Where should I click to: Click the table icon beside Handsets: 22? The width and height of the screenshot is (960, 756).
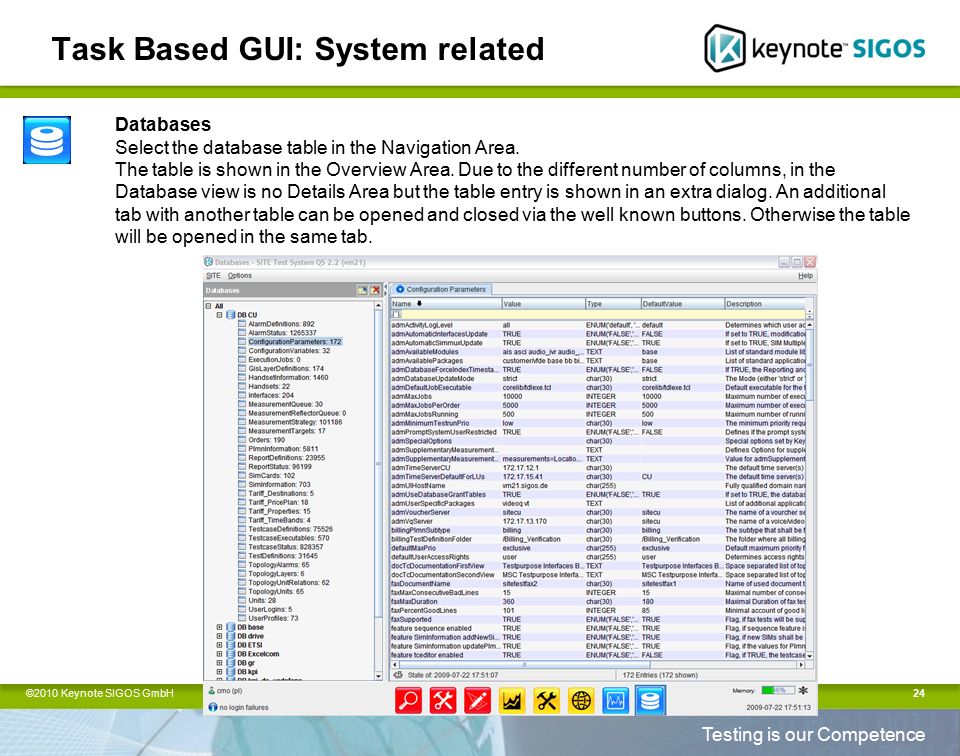242,386
